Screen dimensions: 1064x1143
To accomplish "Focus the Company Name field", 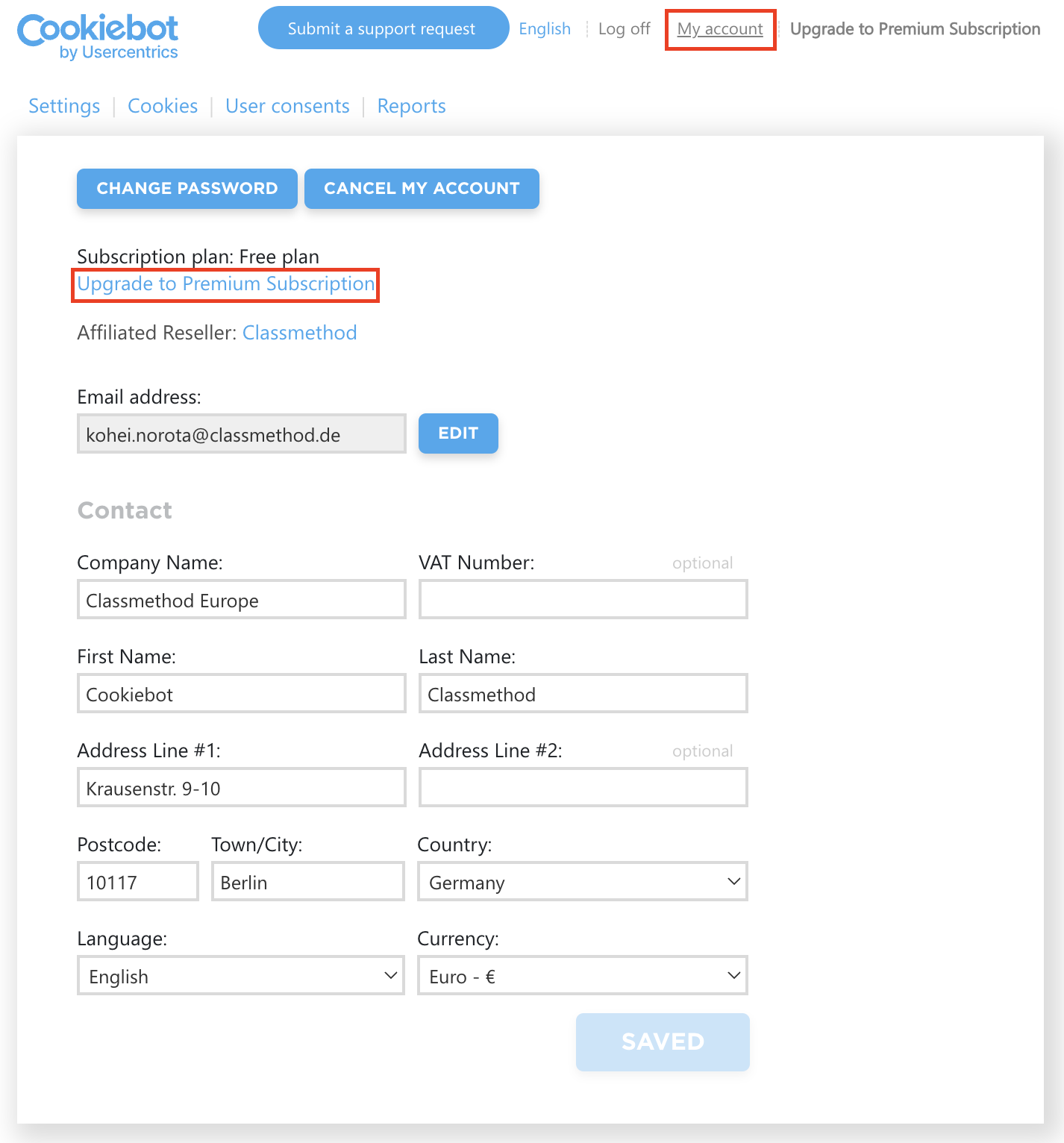I will [x=242, y=599].
